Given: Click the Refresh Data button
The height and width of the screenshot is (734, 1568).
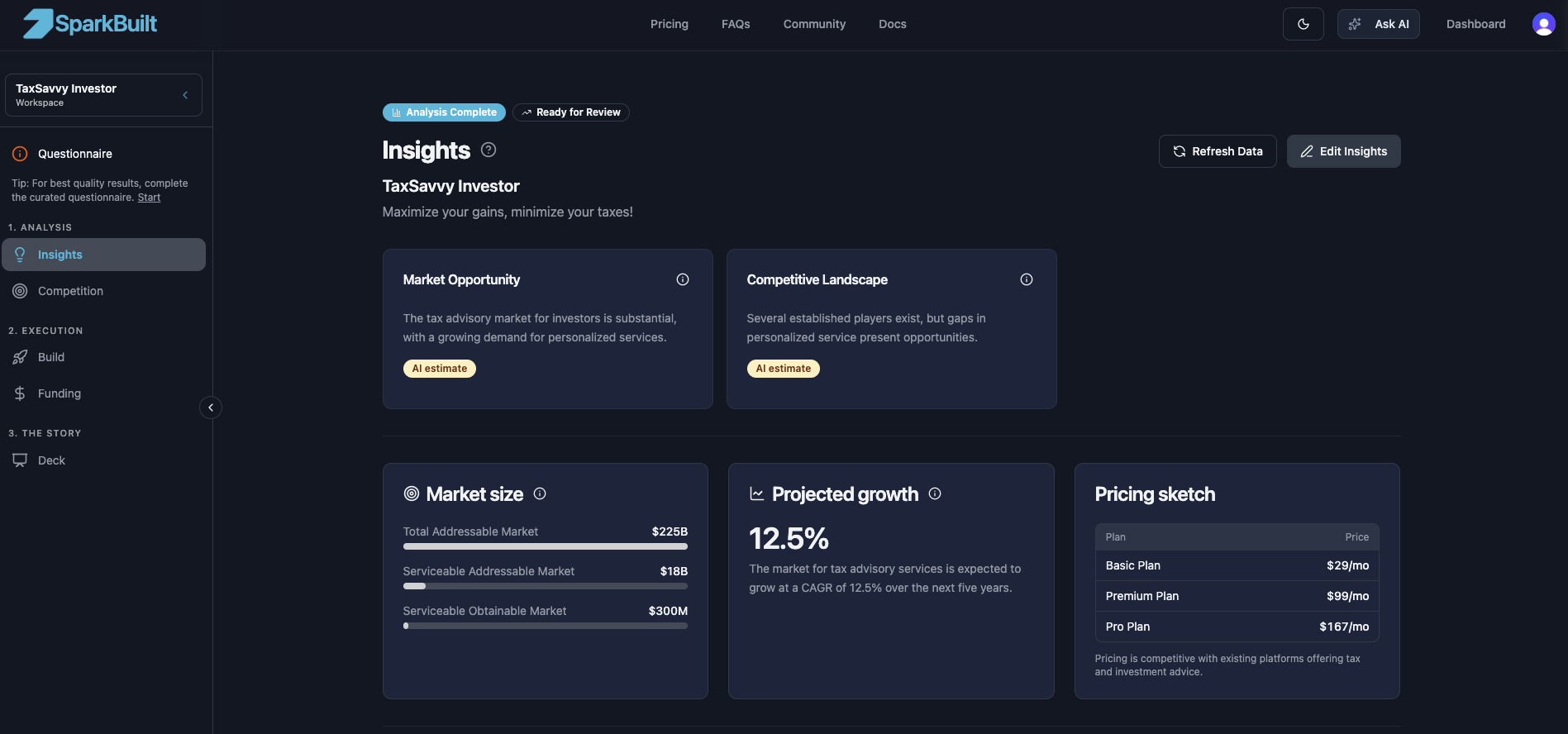Looking at the screenshot, I should click(1218, 151).
